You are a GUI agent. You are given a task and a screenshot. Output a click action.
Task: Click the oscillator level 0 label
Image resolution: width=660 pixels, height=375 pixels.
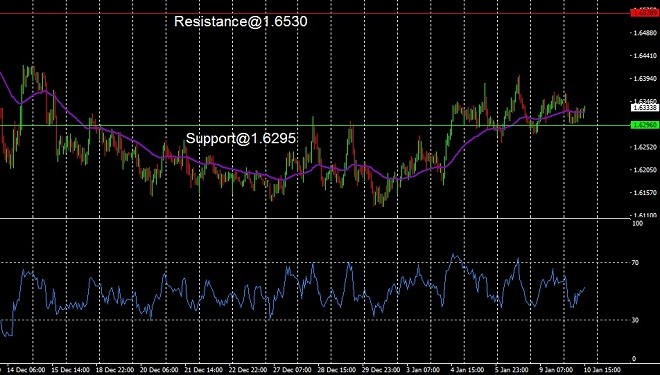[634, 359]
